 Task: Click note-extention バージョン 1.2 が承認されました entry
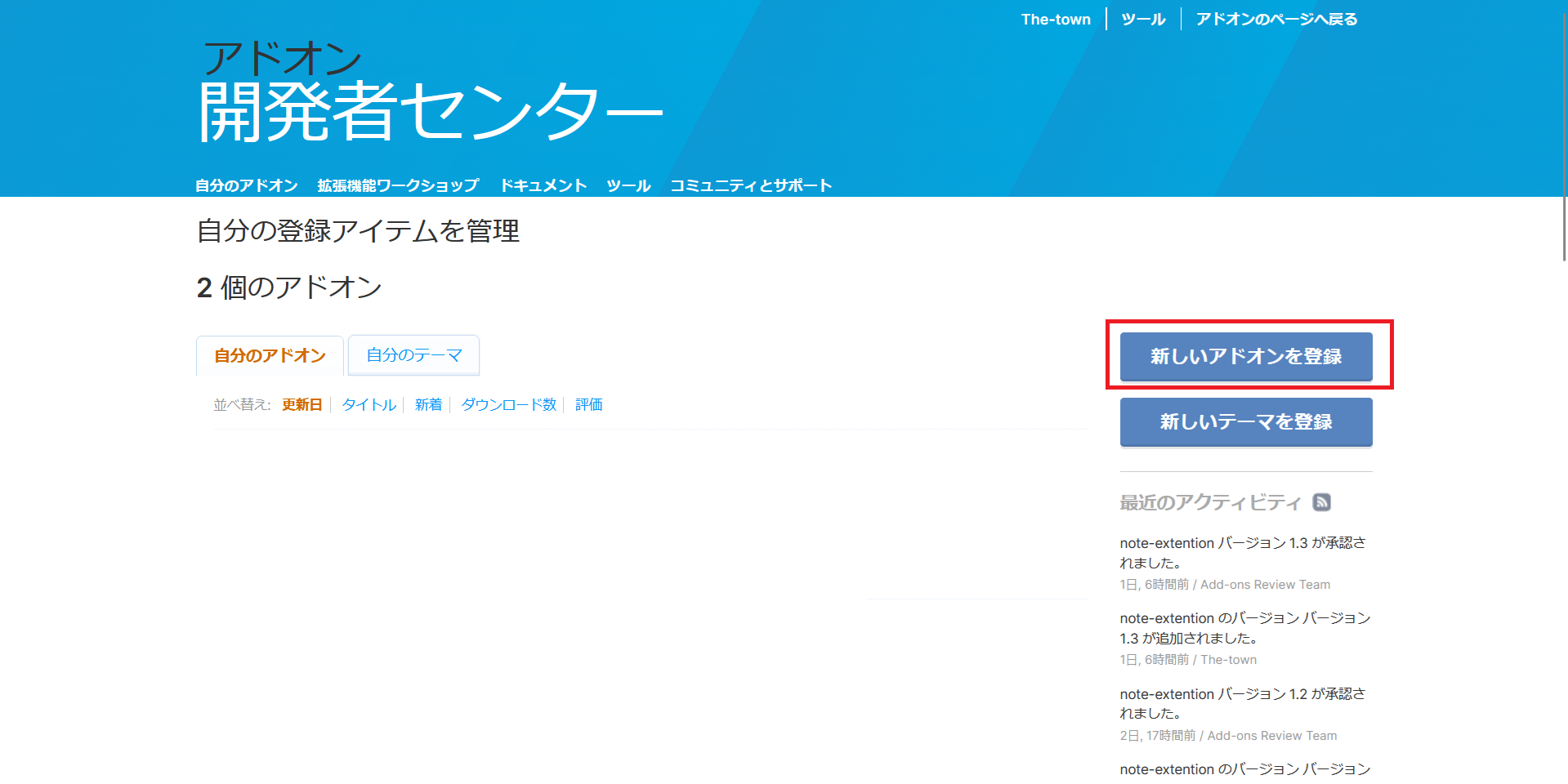tap(1243, 703)
